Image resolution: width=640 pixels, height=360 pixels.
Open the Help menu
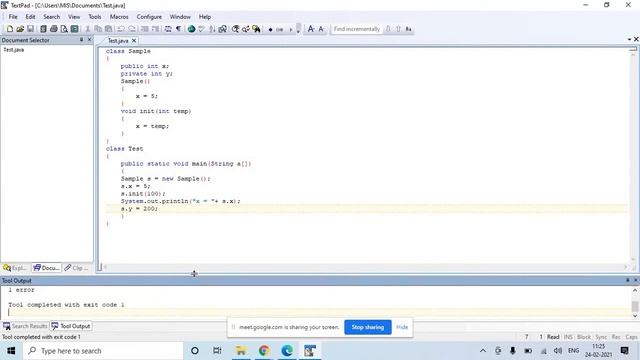point(204,17)
